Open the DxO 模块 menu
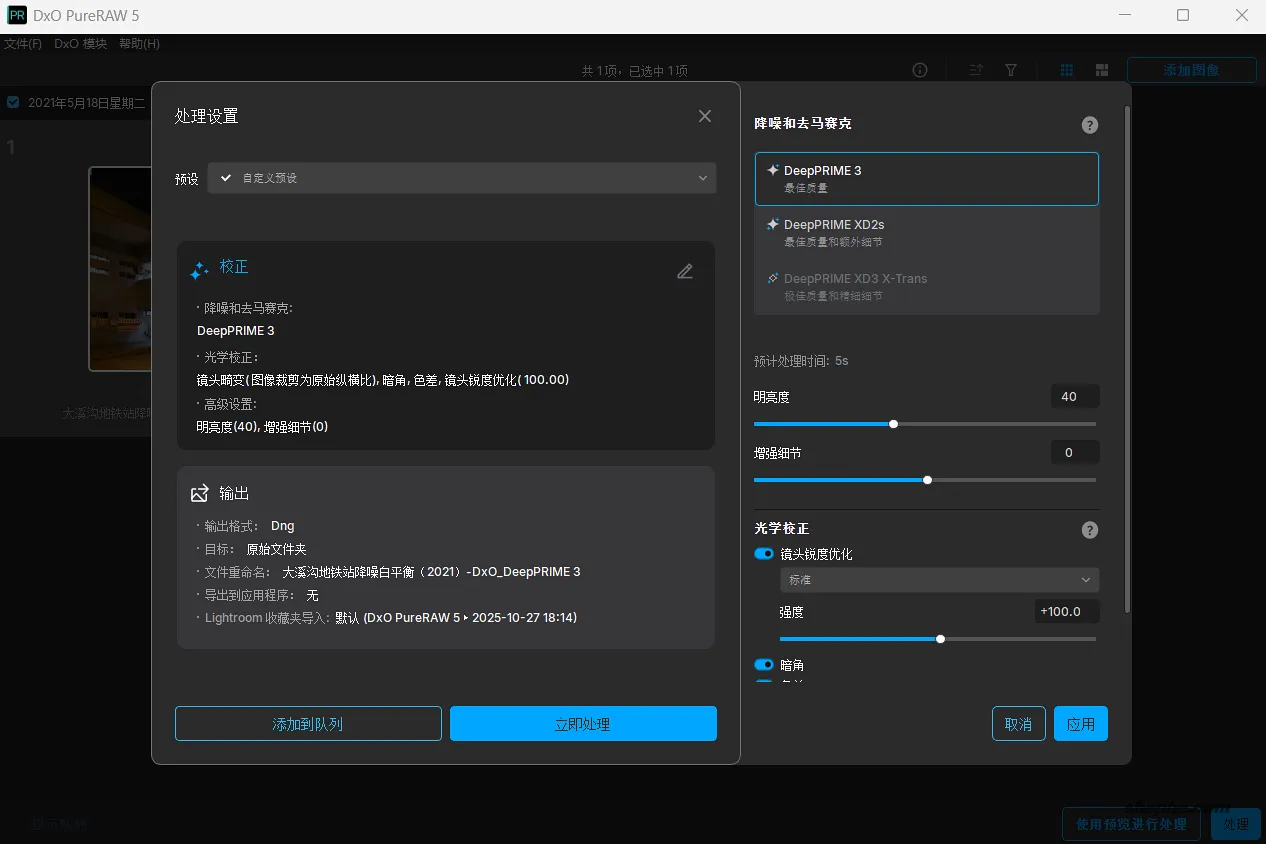The height and width of the screenshot is (844, 1266). pos(80,44)
